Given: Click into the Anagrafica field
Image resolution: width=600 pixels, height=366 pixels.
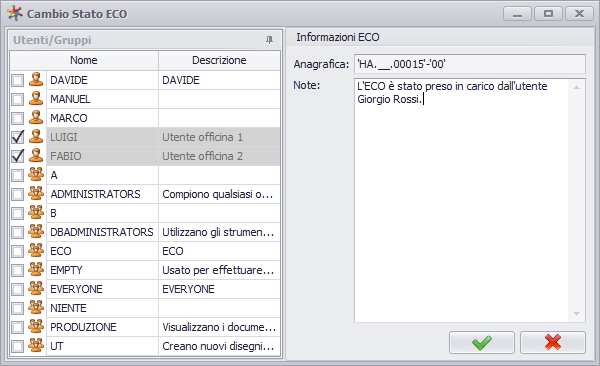Looking at the screenshot, I should pyautogui.click(x=470, y=64).
